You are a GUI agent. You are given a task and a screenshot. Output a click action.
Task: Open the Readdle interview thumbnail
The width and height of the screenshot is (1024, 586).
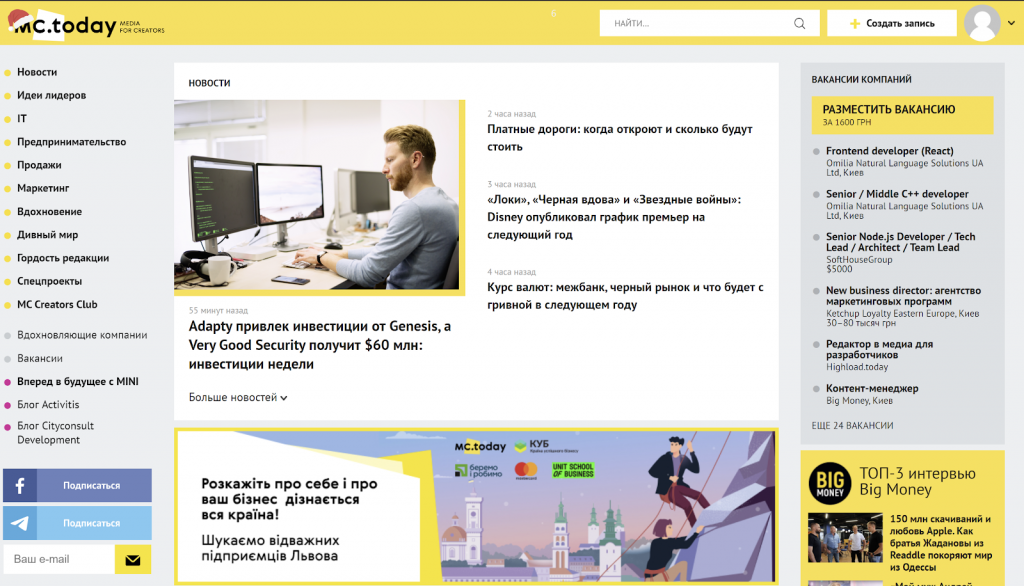pos(845,538)
